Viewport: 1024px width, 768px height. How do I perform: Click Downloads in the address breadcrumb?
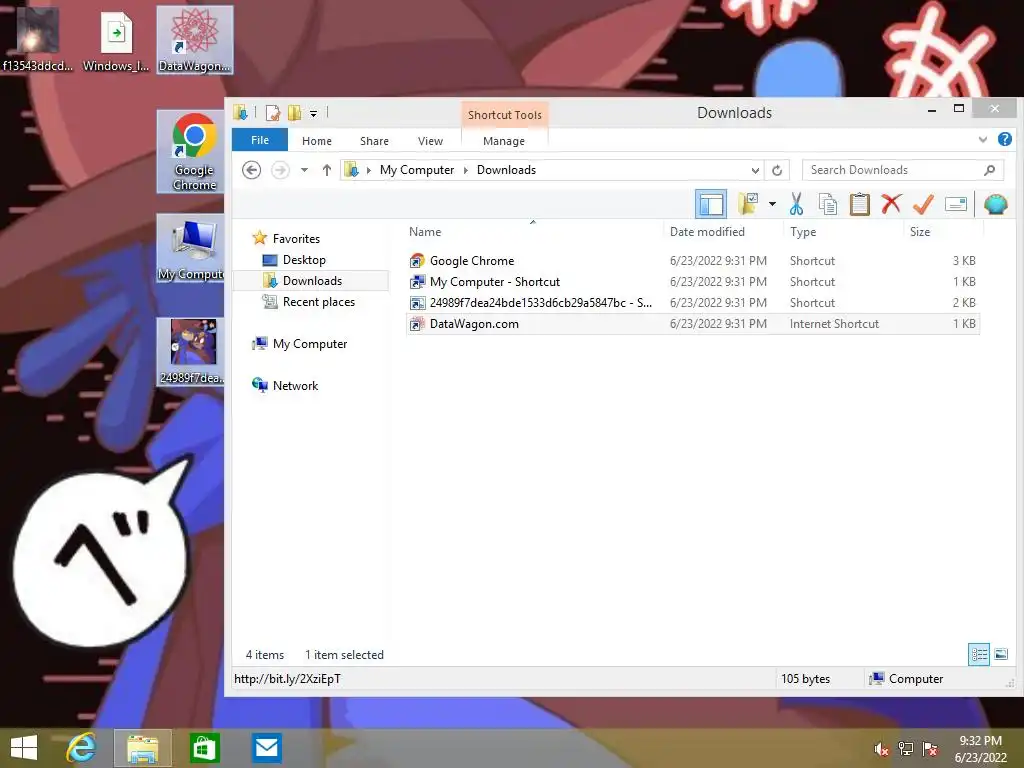coord(506,170)
